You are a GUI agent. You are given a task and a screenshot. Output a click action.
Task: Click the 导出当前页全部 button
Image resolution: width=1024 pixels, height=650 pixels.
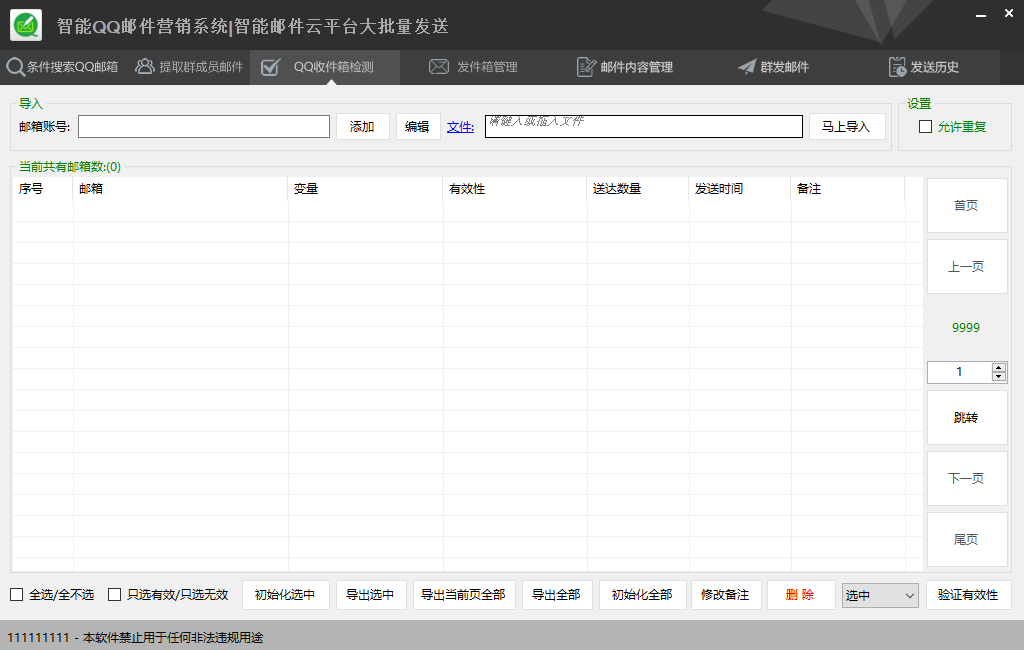click(464, 594)
